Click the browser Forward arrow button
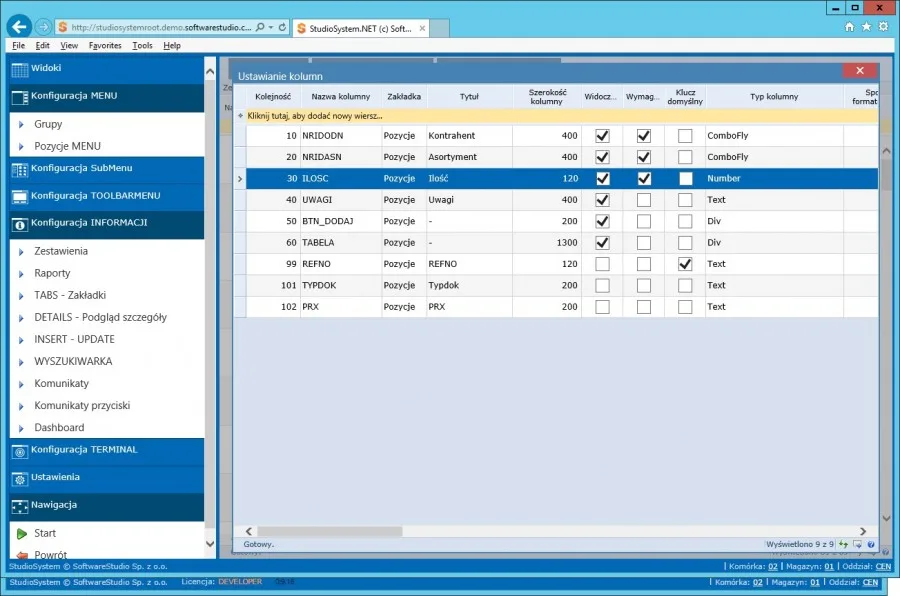Screen dimensions: 900x596 coord(43,27)
